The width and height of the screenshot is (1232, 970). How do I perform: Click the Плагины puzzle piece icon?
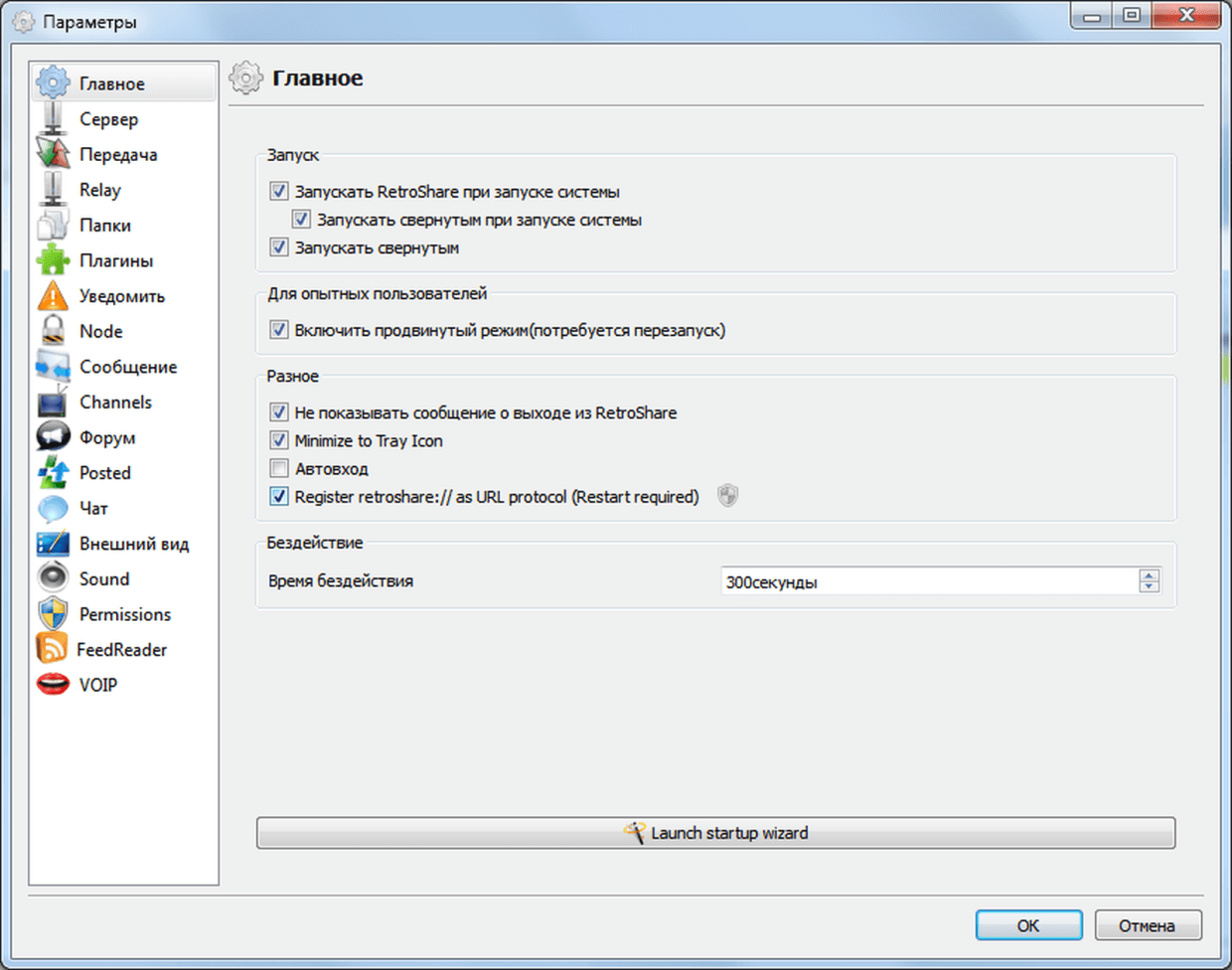[x=53, y=260]
